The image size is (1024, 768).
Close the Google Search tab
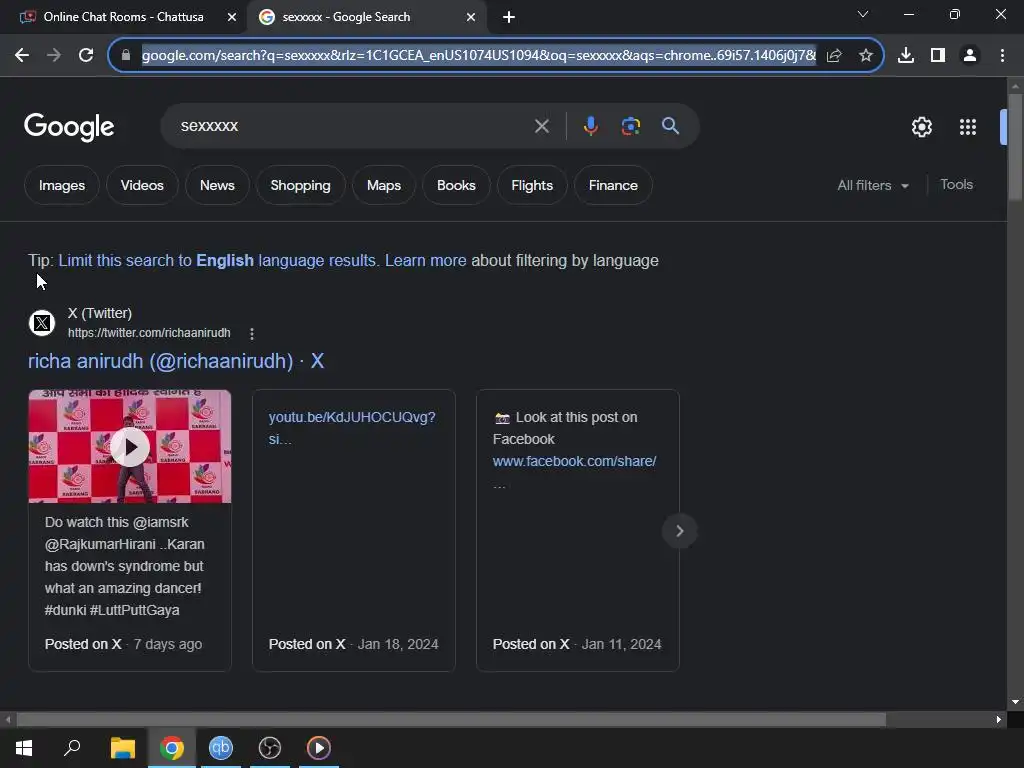tap(471, 17)
